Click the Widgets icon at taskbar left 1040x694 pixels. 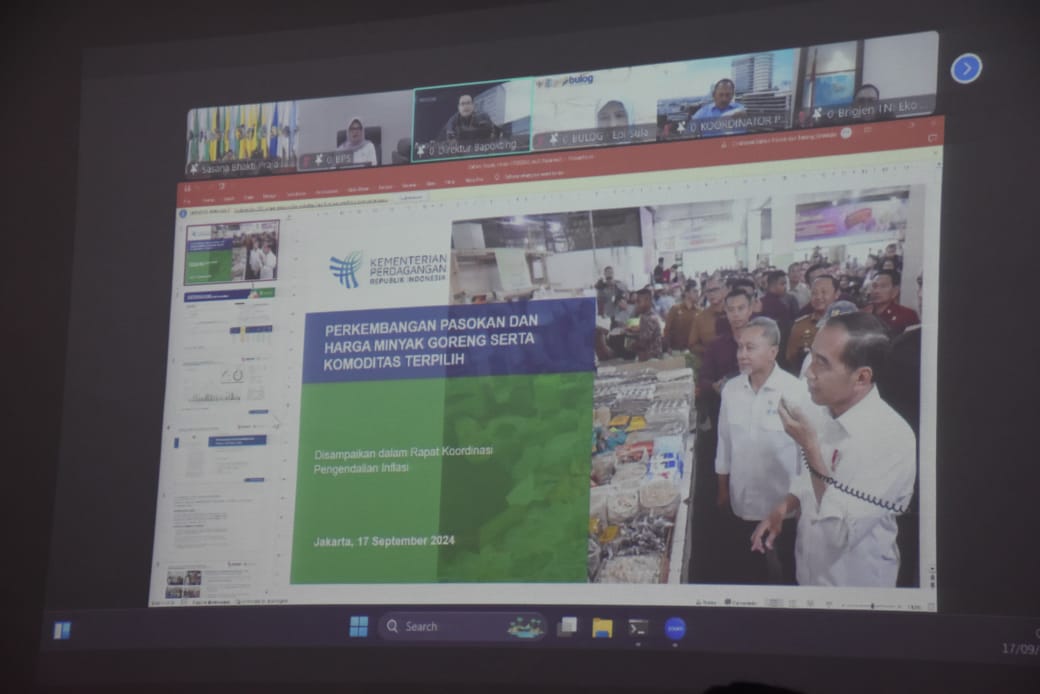coord(62,630)
